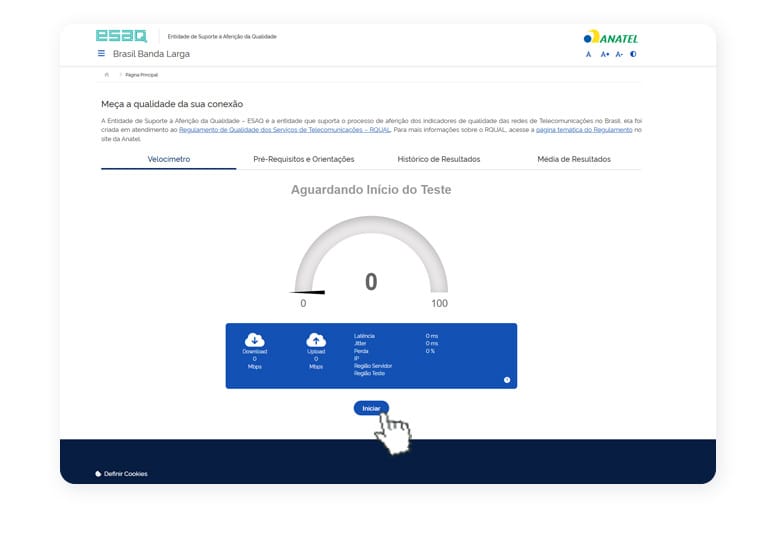The image size is (775, 533).
Task: Open the hamburger menu beside Brasil Banda Larga
Action: pyautogui.click(x=101, y=53)
